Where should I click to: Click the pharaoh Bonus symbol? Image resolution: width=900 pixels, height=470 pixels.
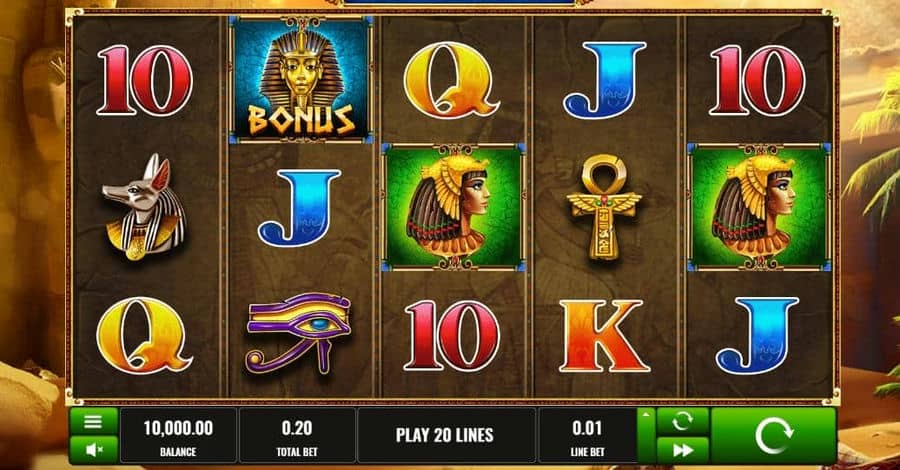pos(301,79)
